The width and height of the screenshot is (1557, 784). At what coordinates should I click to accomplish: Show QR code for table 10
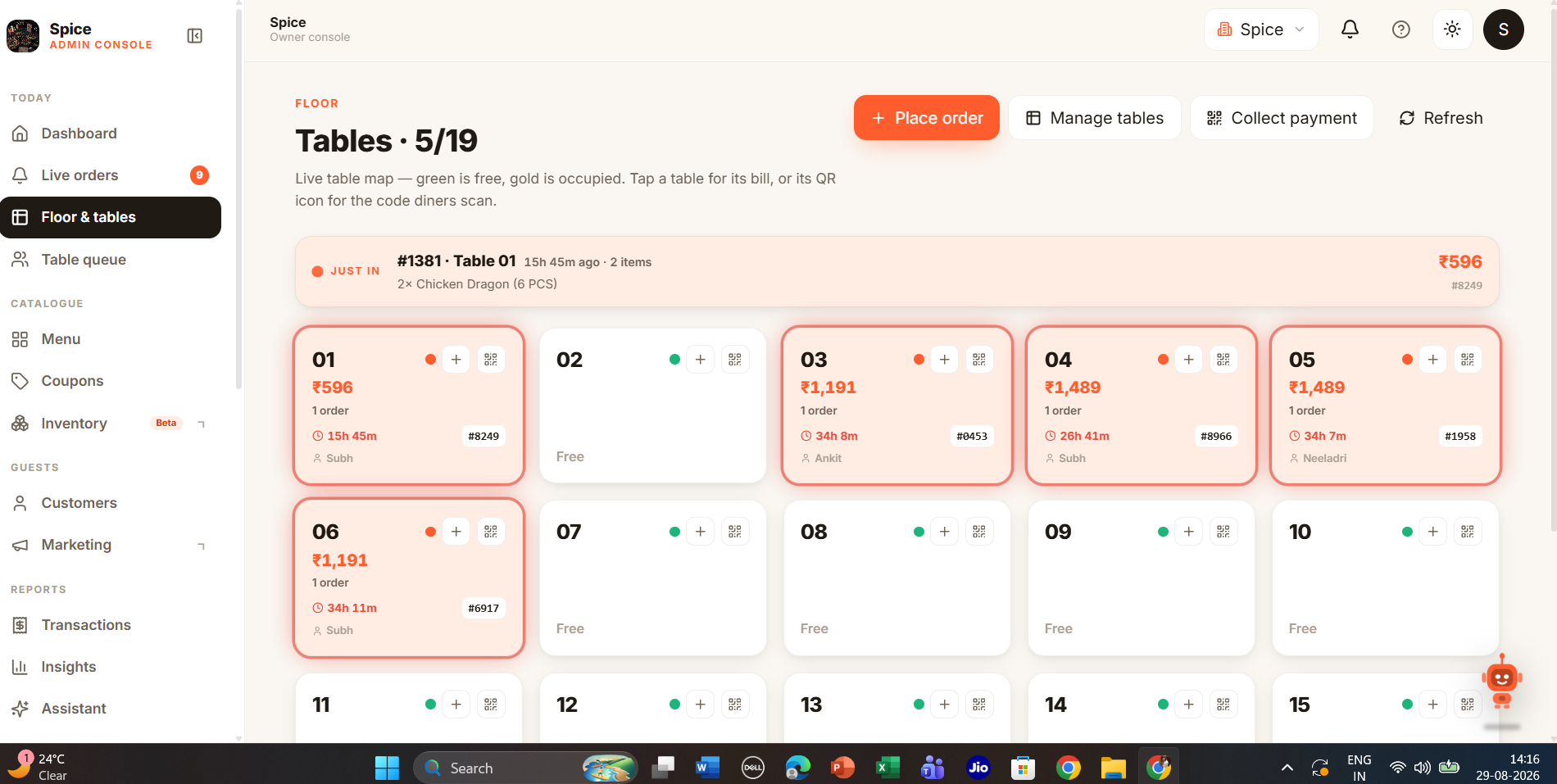1468,532
